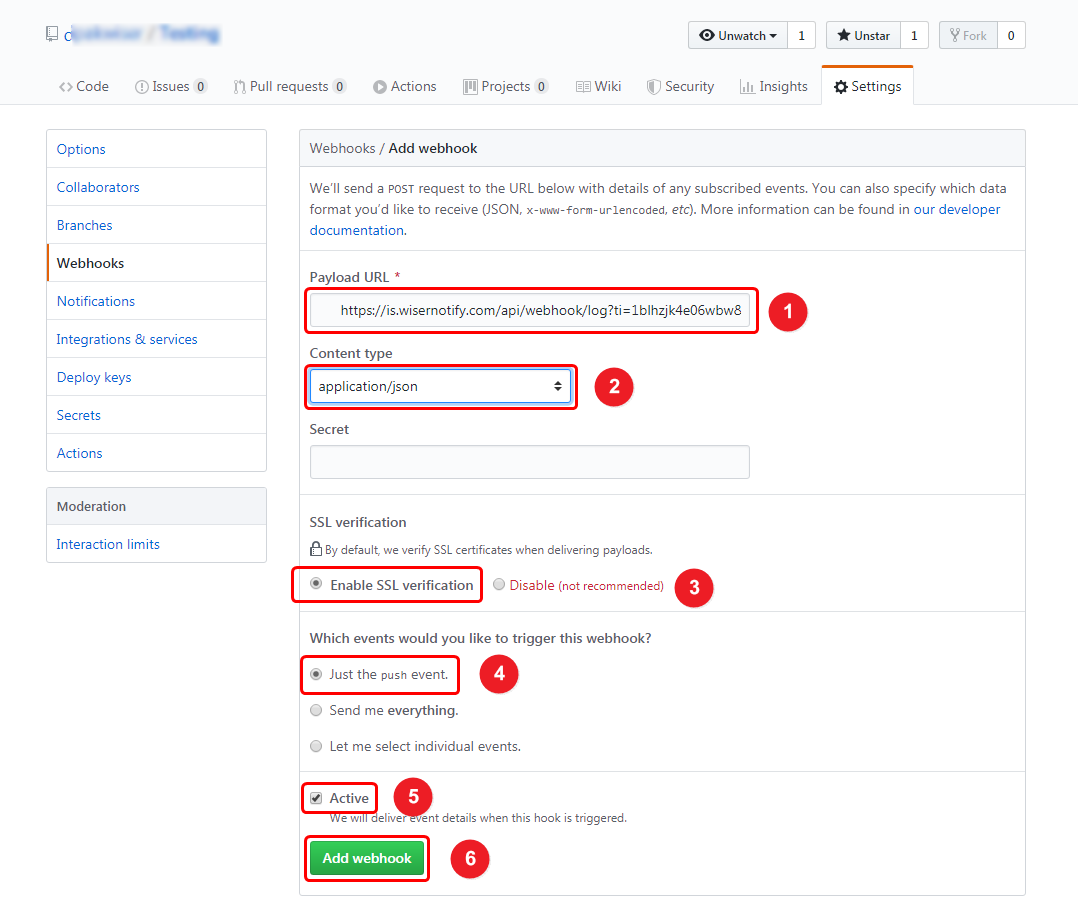
Task: Open our developer documentation link
Action: pyautogui.click(x=654, y=220)
